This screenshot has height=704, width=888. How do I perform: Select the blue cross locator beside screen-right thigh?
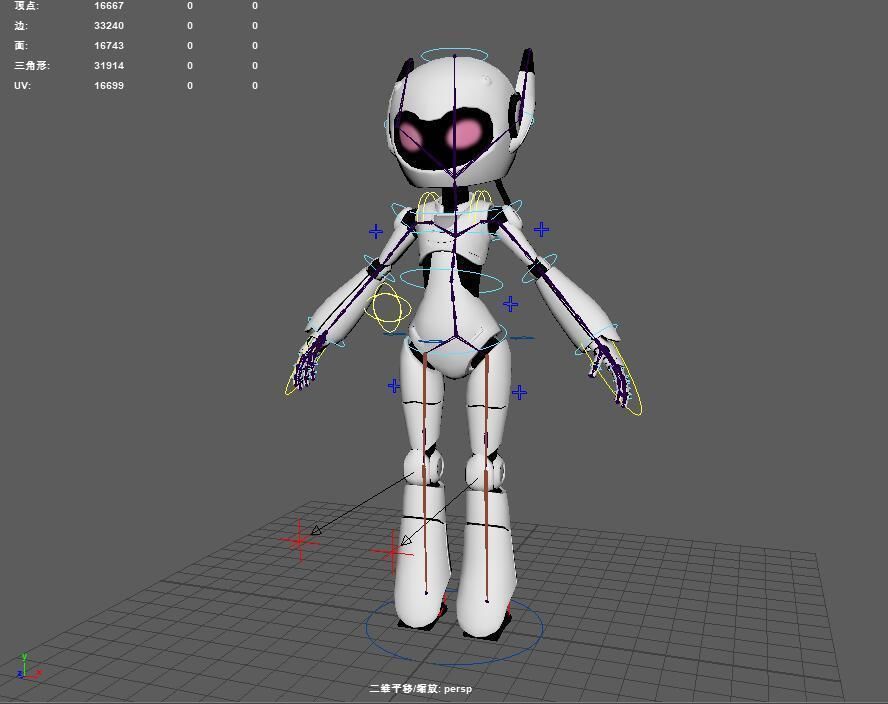coord(519,392)
